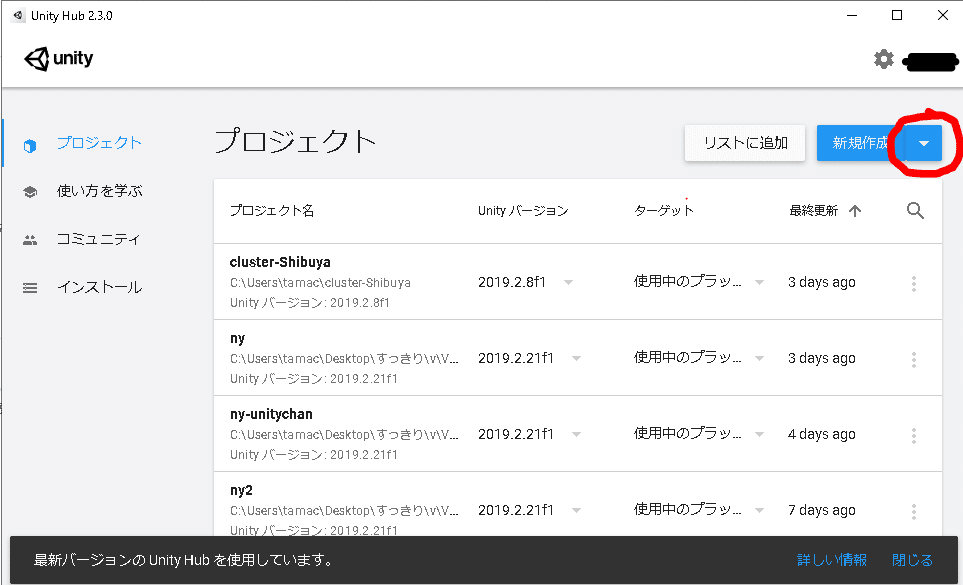Screen dimensions: 963x585
Task: Open target platform dropdown for ny project
Action: tap(760, 359)
